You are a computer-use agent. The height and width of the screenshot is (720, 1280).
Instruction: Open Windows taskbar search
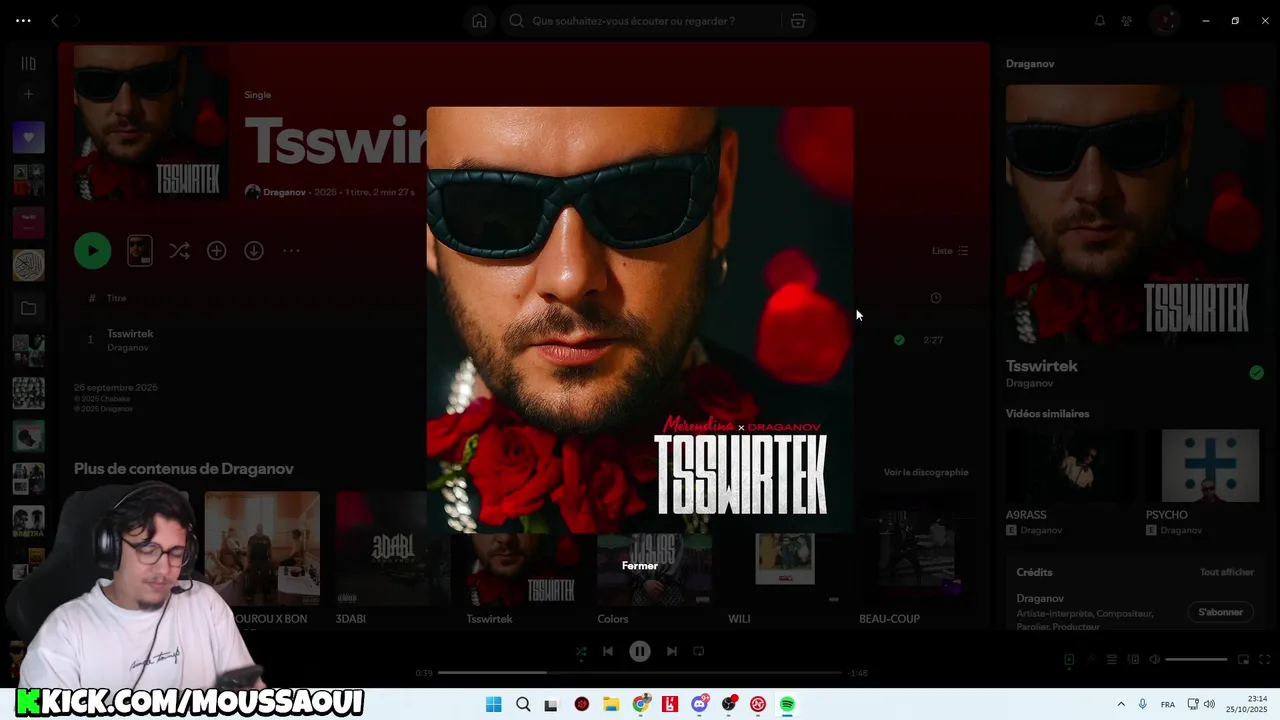[x=523, y=704]
